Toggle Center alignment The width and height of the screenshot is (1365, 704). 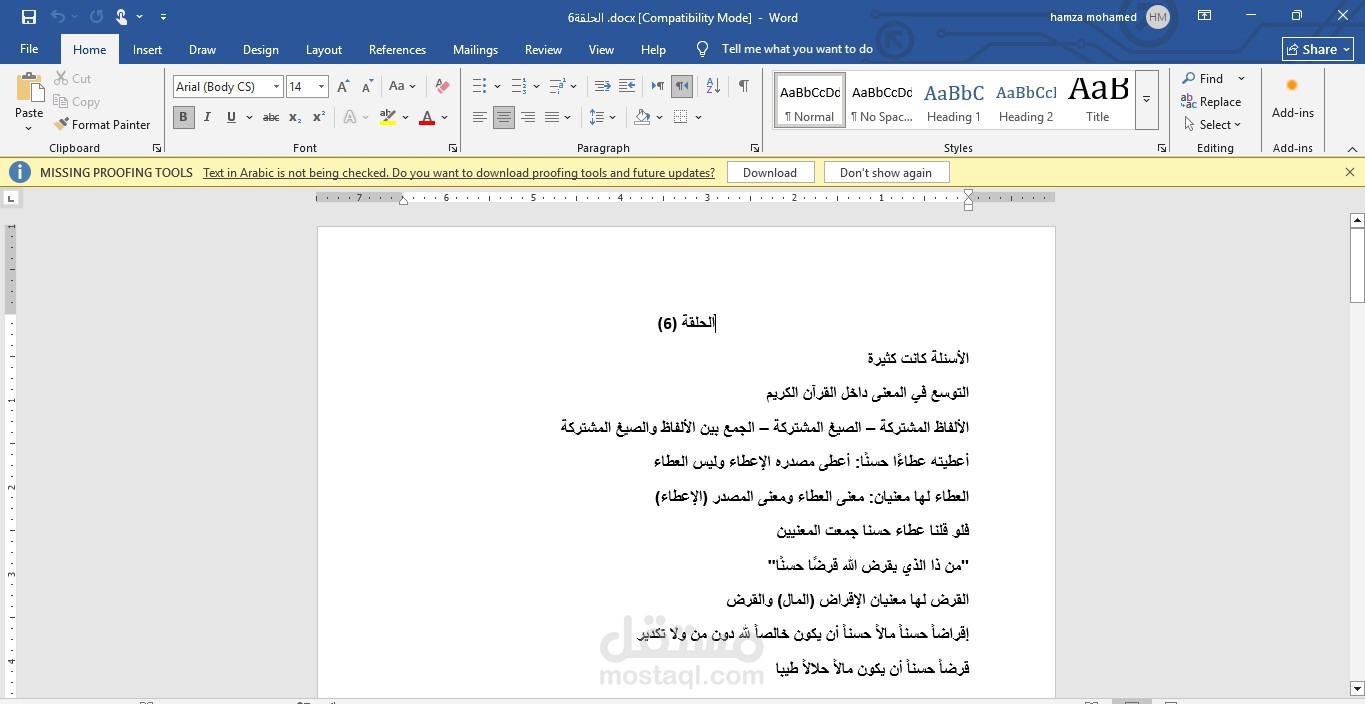504,118
